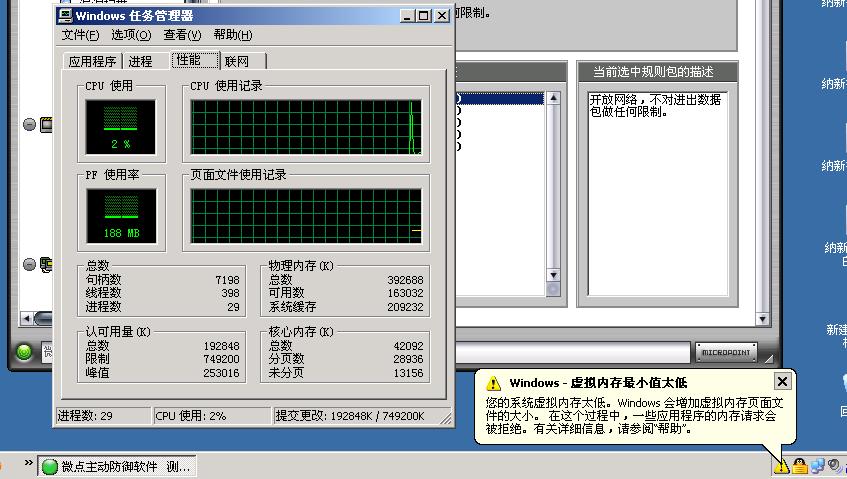The image size is (847, 479).
Task: Click the CPU 使用记录 history graph
Action: click(x=306, y=127)
